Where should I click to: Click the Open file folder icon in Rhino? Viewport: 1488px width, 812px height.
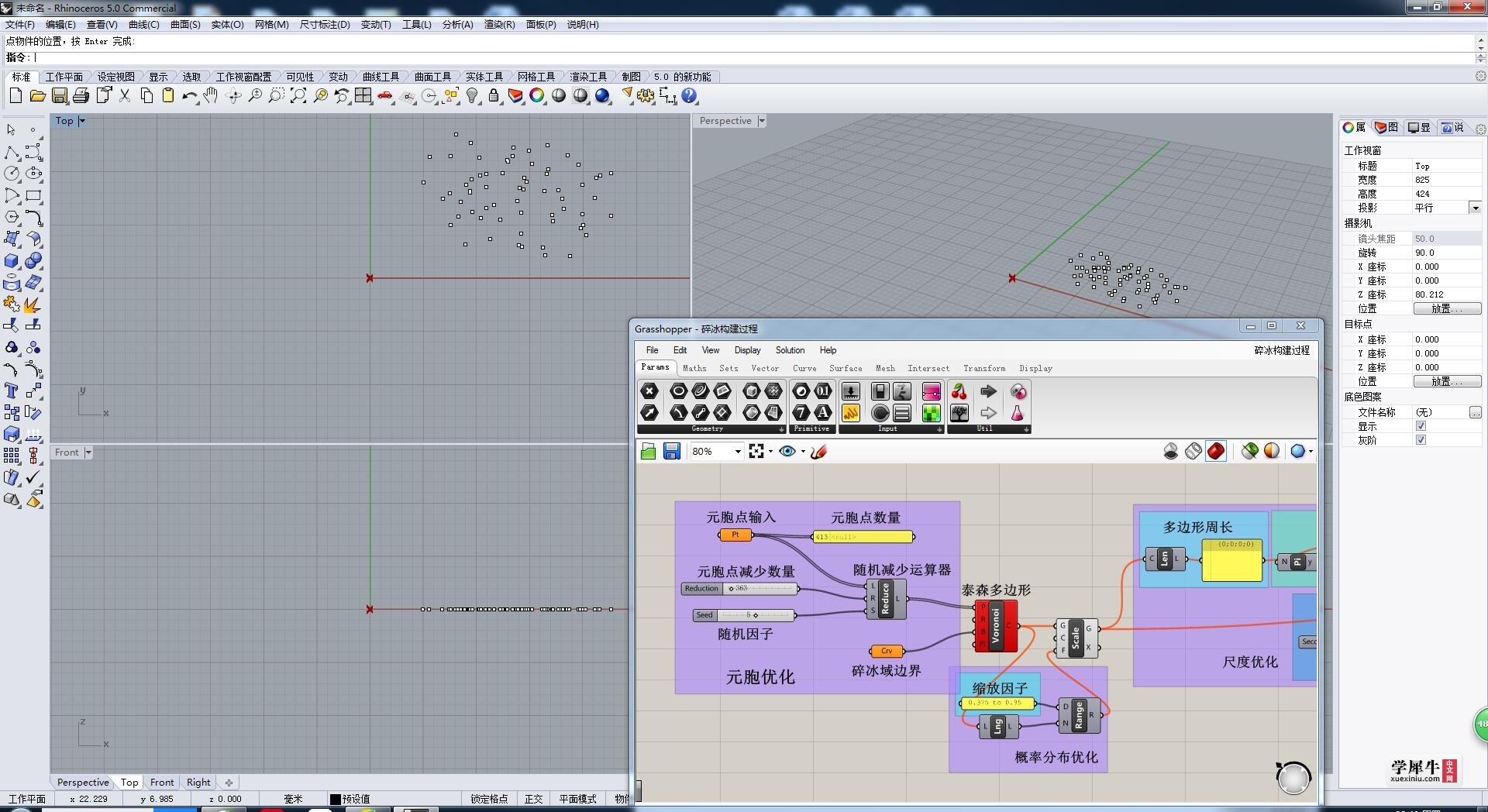coord(37,95)
